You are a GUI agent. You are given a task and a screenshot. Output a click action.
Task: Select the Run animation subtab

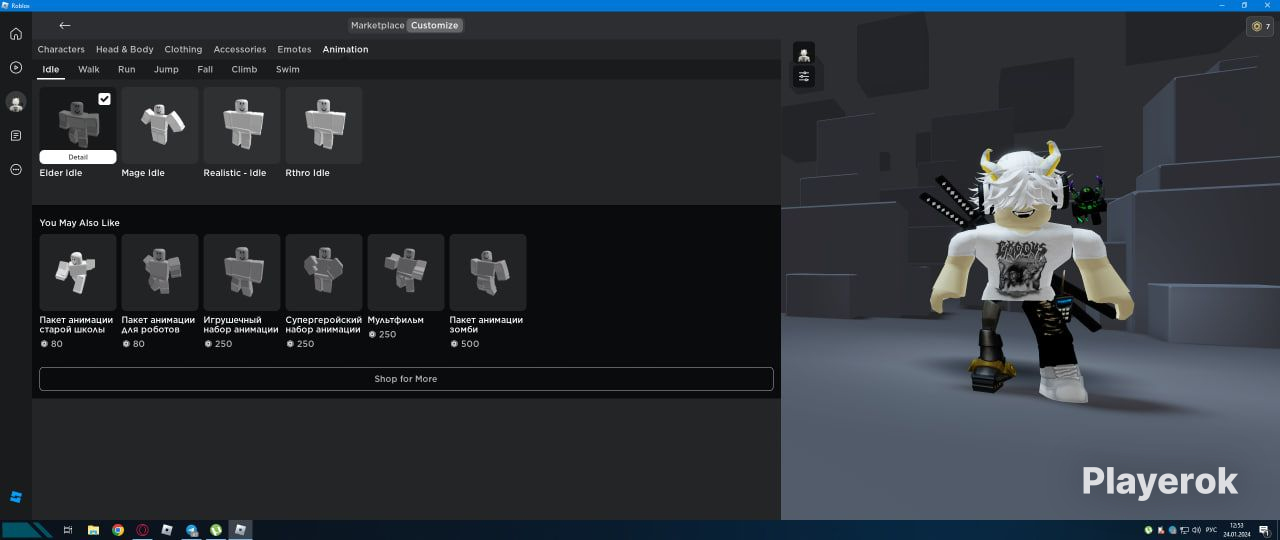click(x=127, y=69)
